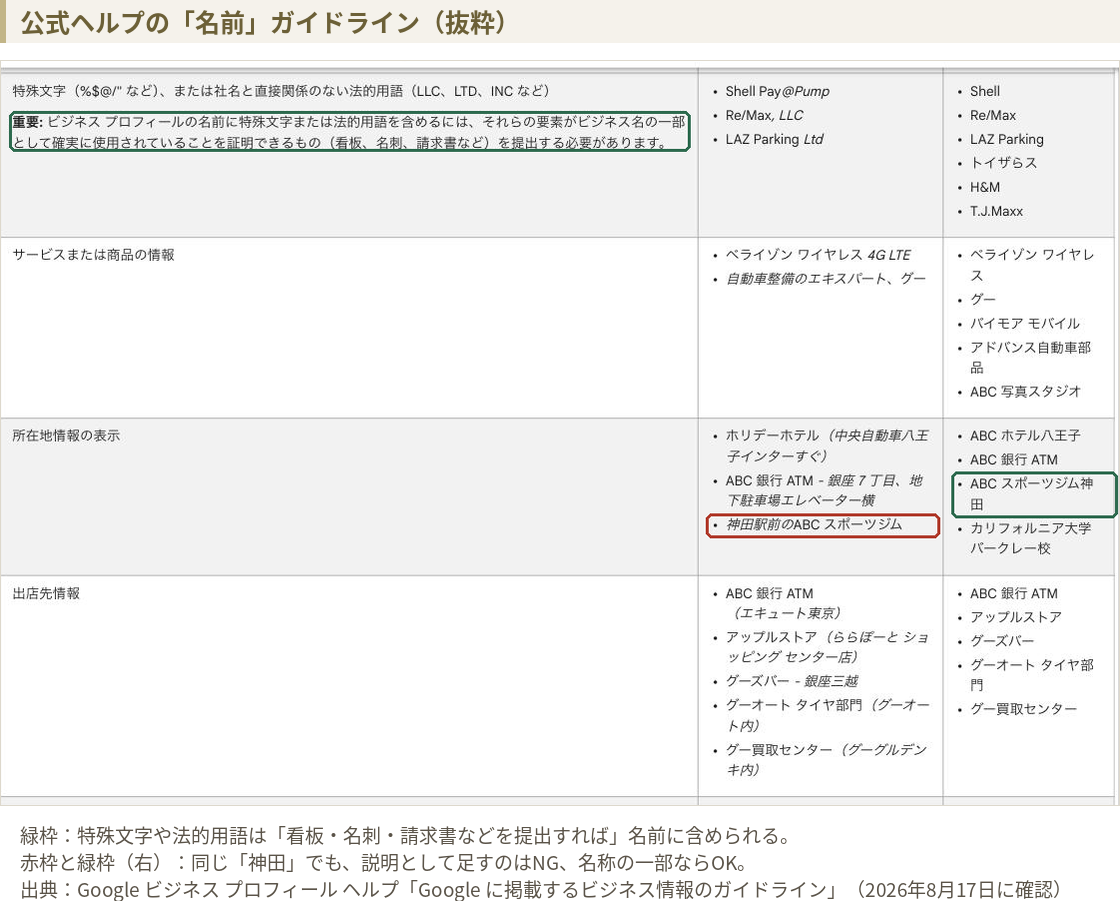Click the H&M entry
The image size is (1120, 901).
point(984,187)
